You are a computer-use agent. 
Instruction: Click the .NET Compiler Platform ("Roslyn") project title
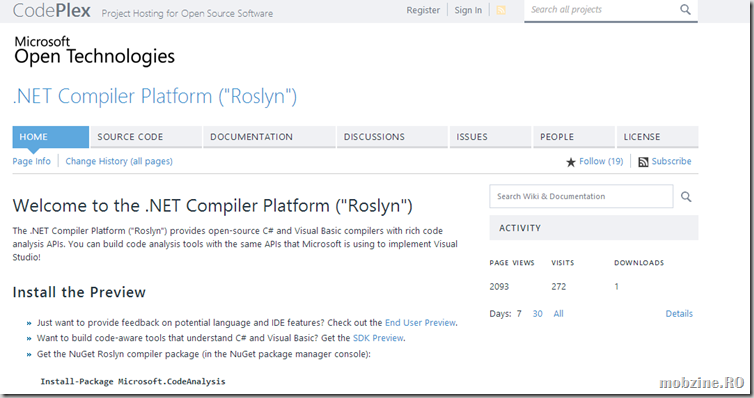click(155, 96)
